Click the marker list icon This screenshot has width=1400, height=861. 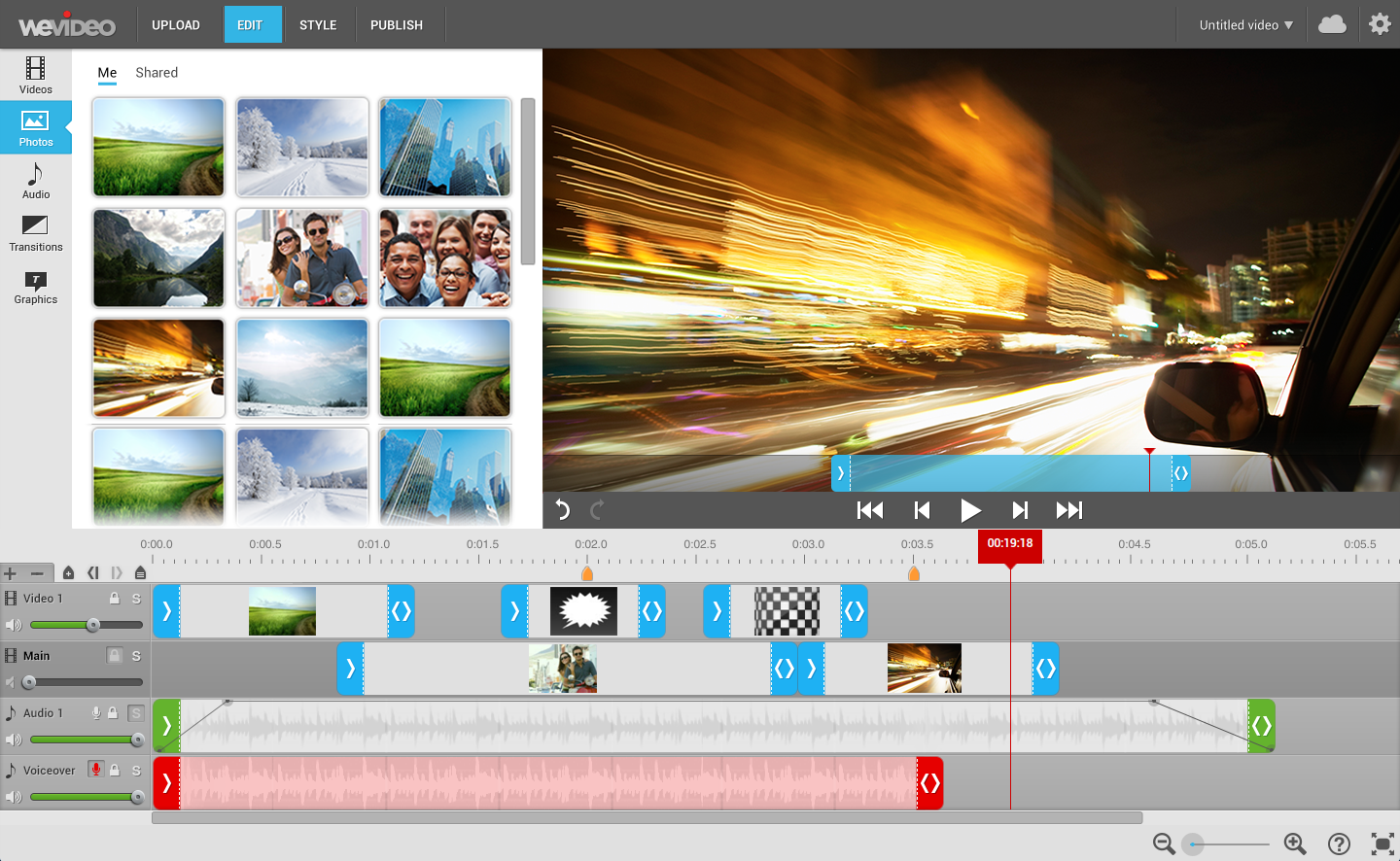pyautogui.click(x=140, y=573)
